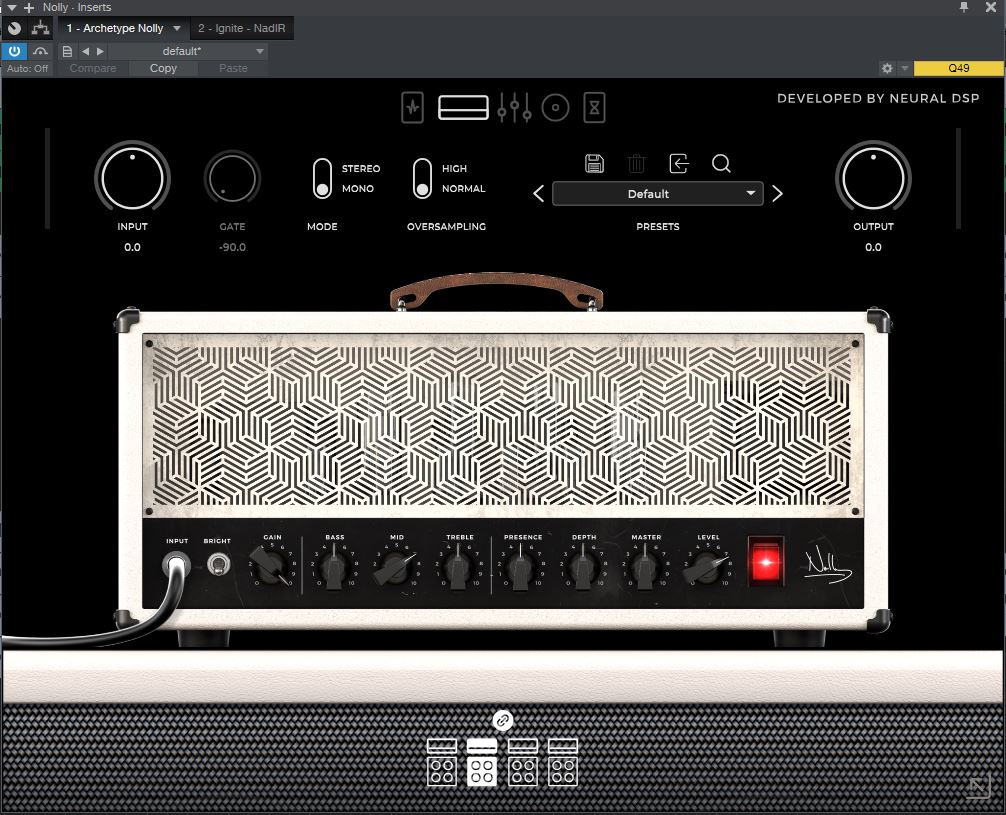This screenshot has width=1006, height=815.
Task: Import preset using arrow-in icon
Action: click(679, 164)
